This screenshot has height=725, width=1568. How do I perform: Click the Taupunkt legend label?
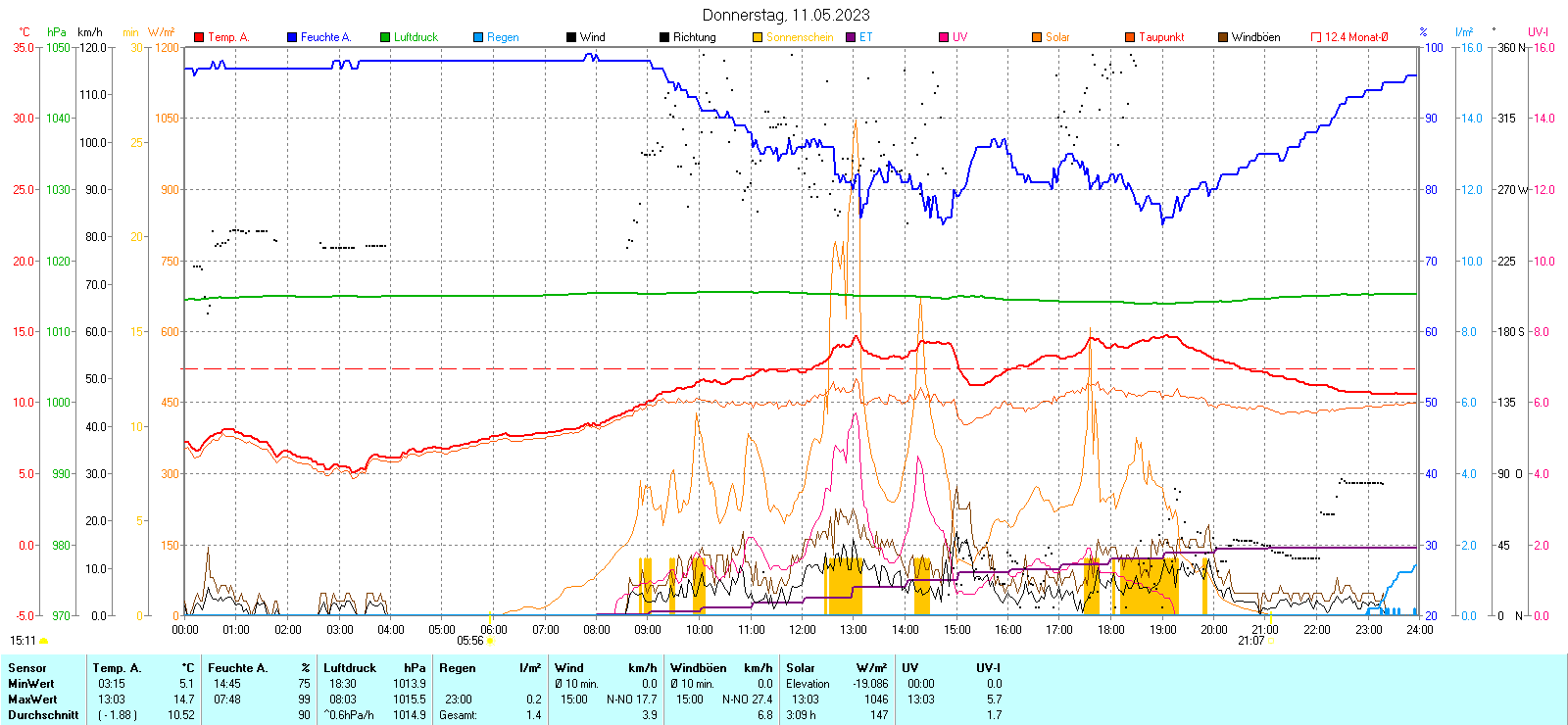click(x=1161, y=37)
